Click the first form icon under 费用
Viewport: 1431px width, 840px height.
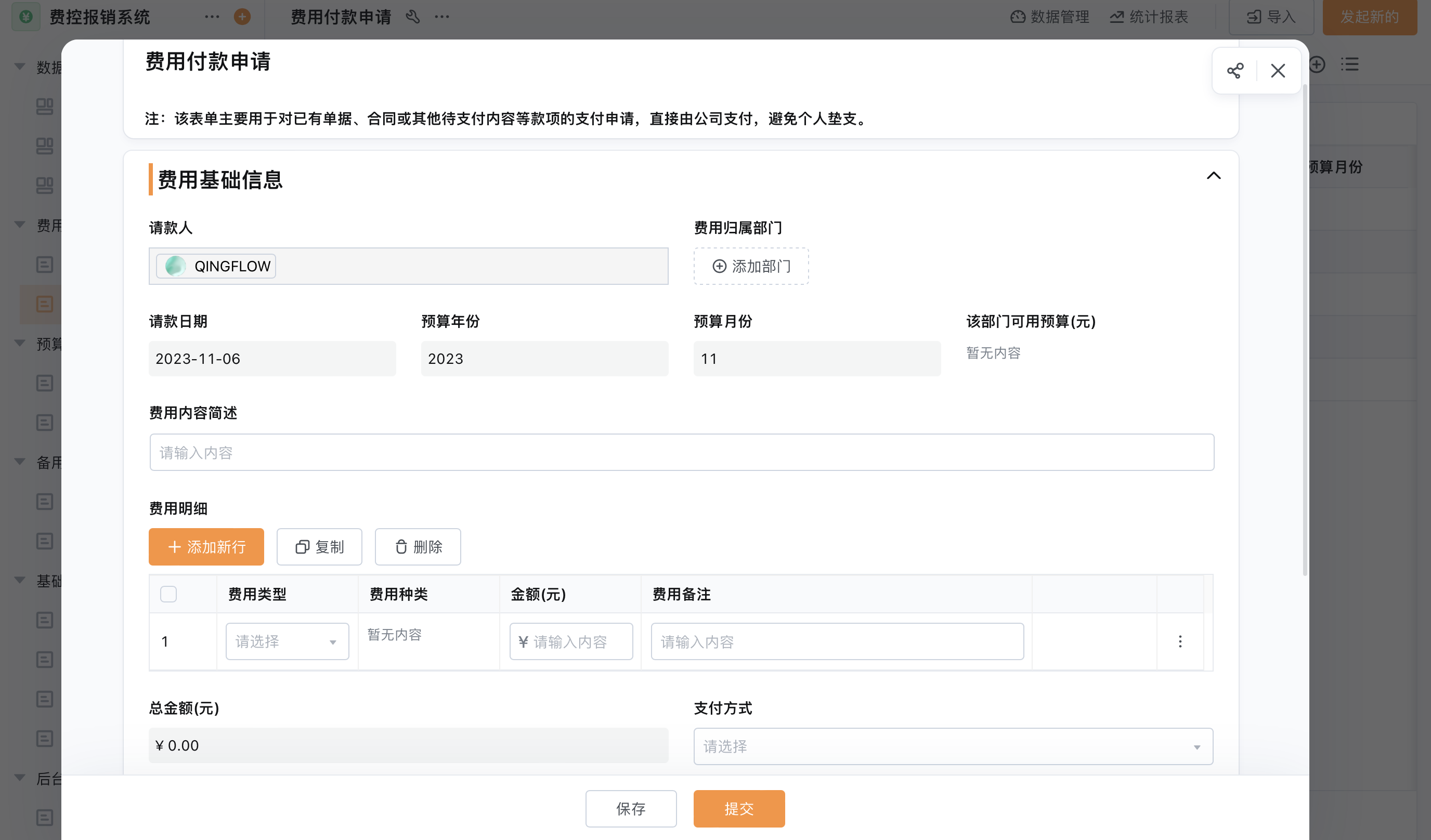(x=44, y=265)
